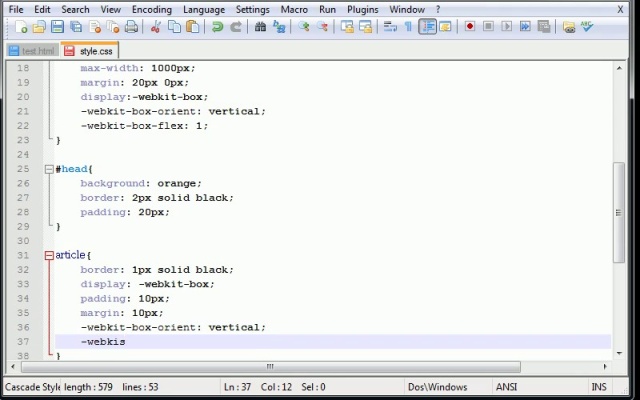Open the Window menu
640x400 pixels.
click(407, 9)
